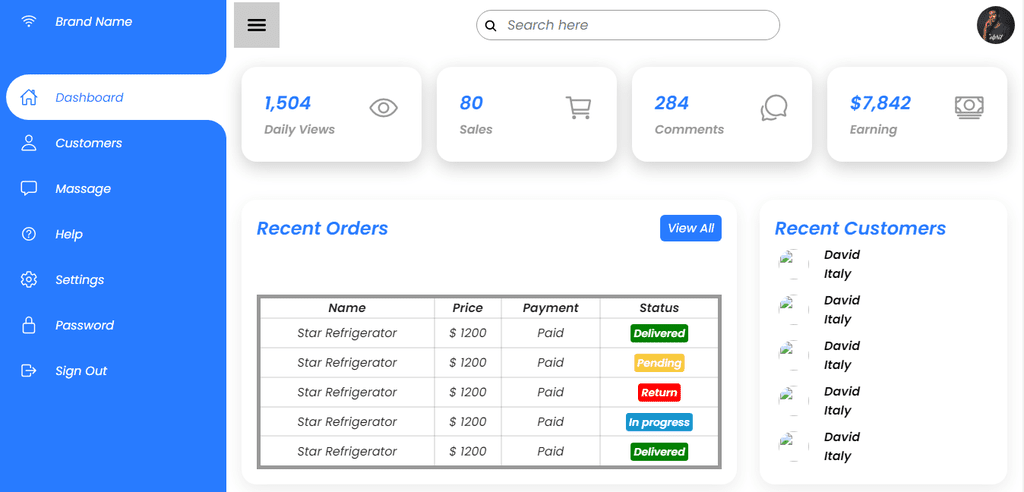The image size is (1024, 492).
Task: Click the Settings gear icon
Action: coord(29,280)
